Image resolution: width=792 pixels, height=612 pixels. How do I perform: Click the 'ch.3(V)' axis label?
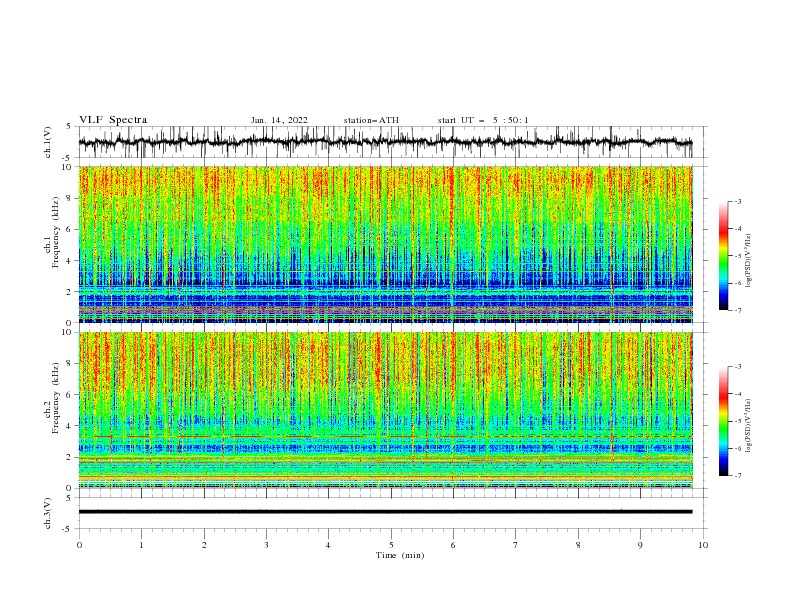[x=48, y=513]
